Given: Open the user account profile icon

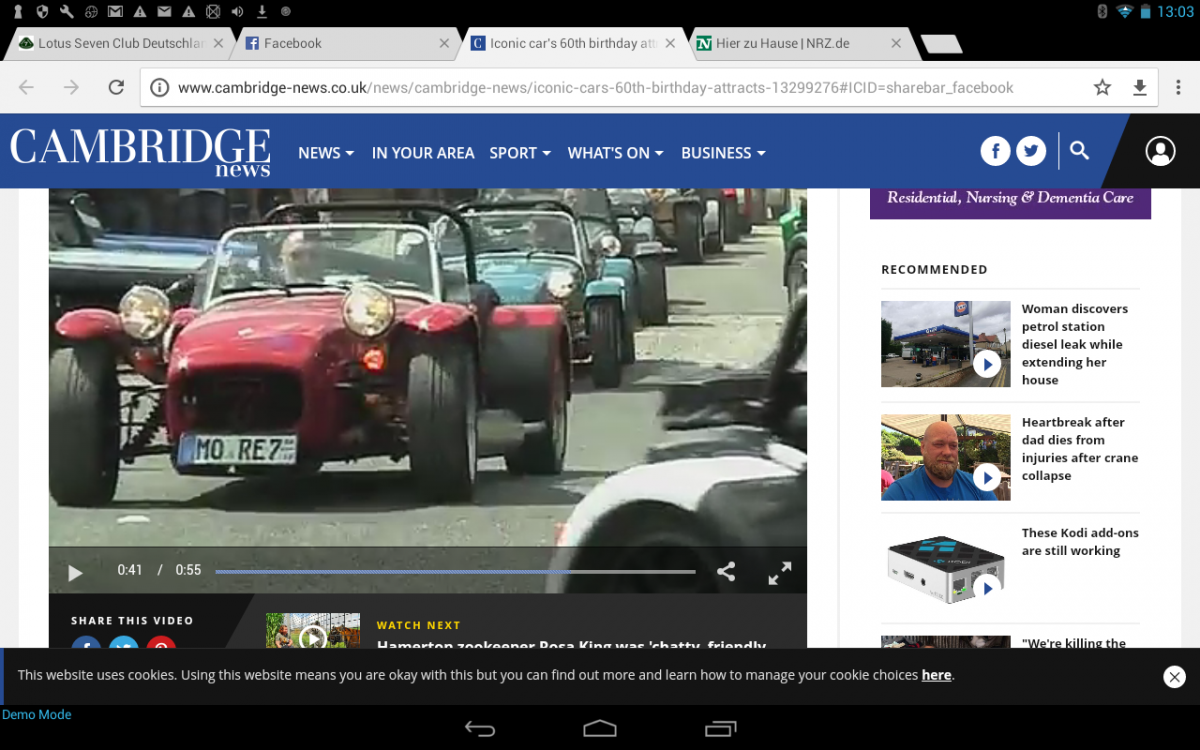Looking at the screenshot, I should (x=1160, y=151).
